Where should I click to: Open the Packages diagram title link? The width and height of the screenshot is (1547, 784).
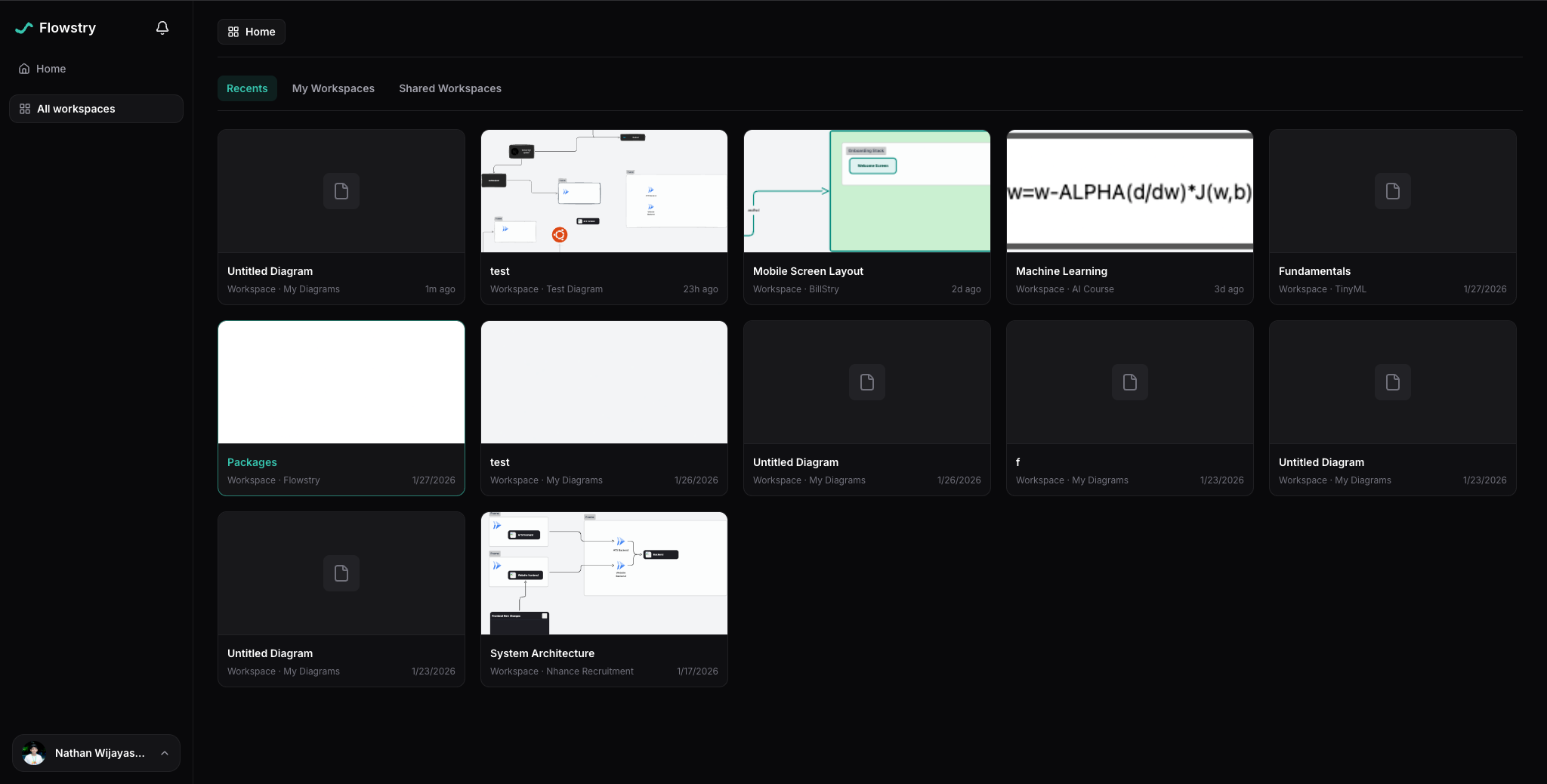tap(252, 462)
